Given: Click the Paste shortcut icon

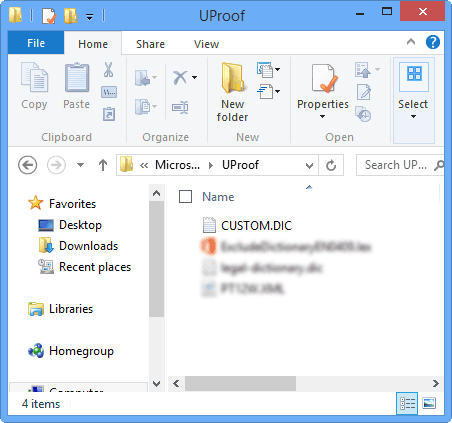Looking at the screenshot, I should [x=109, y=114].
